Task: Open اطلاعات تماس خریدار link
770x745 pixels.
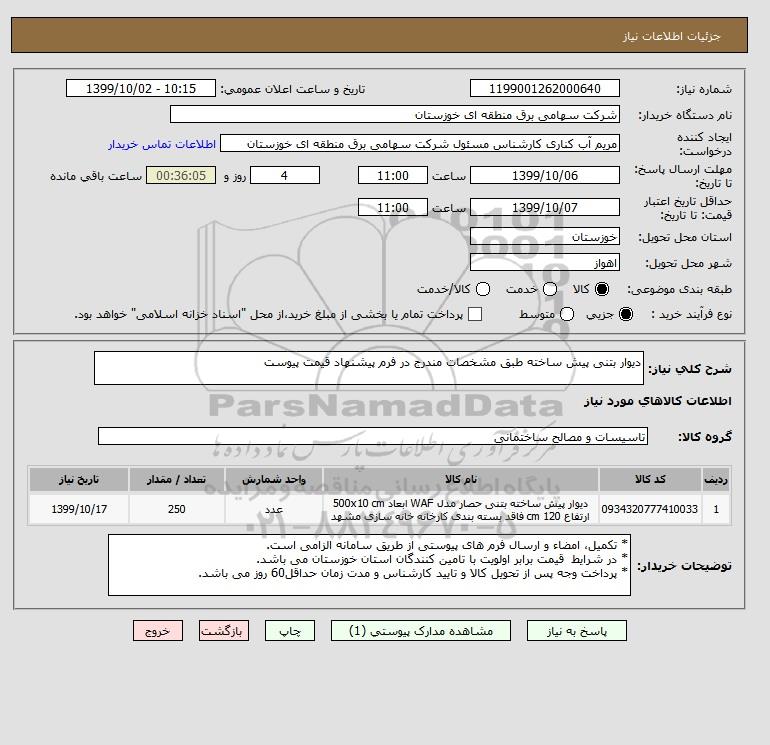Action: coord(162,144)
